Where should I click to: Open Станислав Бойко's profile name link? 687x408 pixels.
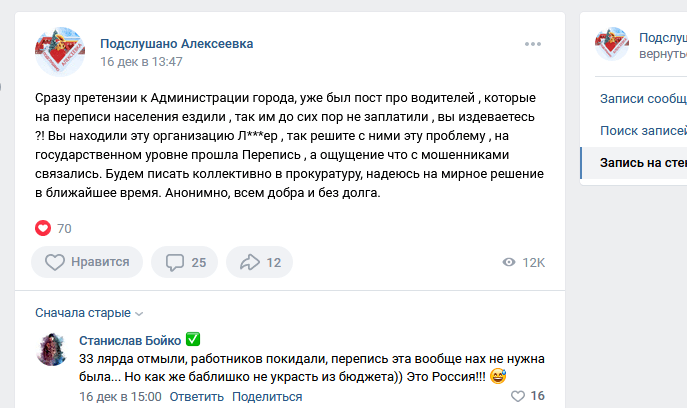pos(130,340)
